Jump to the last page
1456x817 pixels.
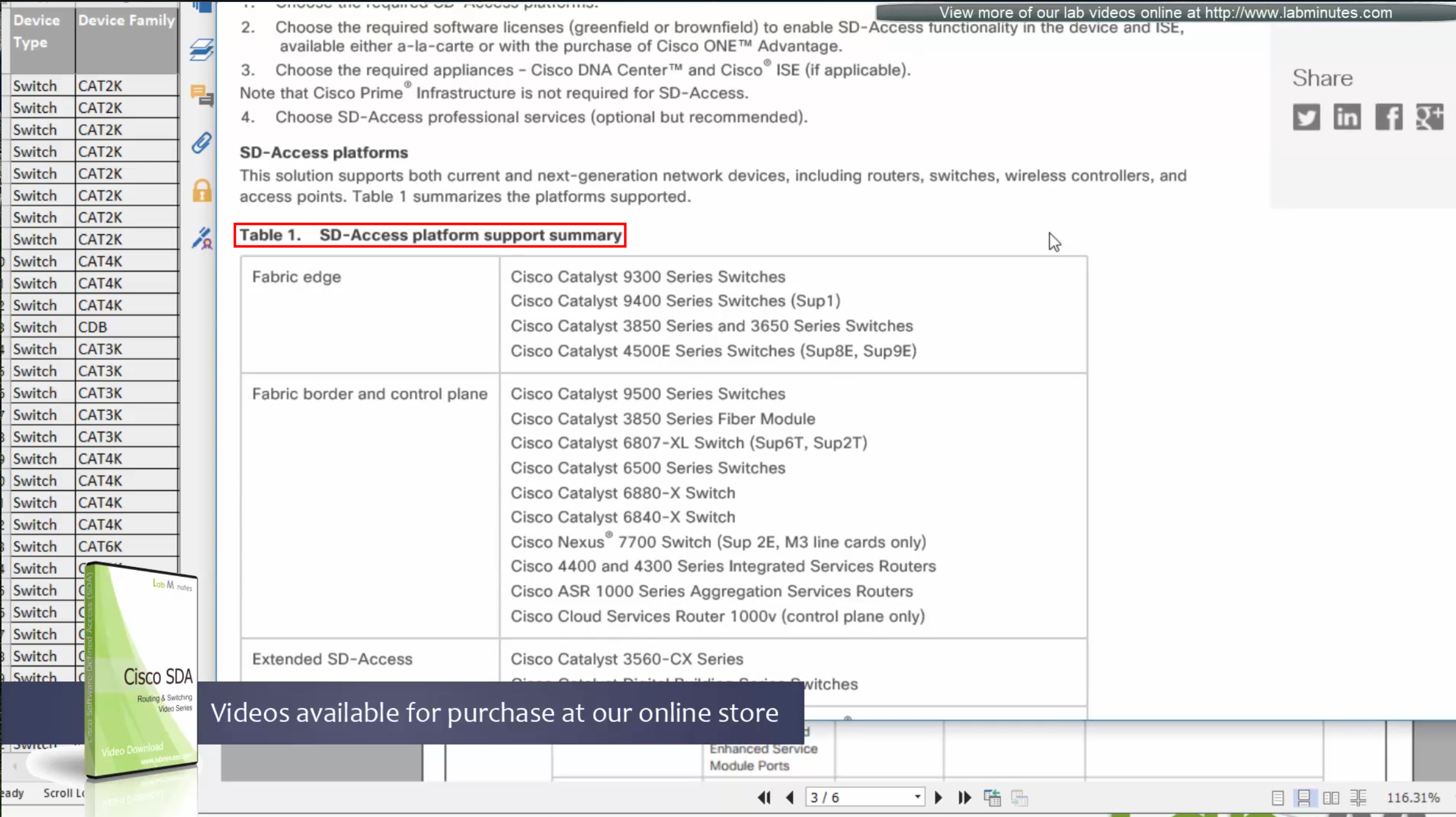[x=964, y=797]
